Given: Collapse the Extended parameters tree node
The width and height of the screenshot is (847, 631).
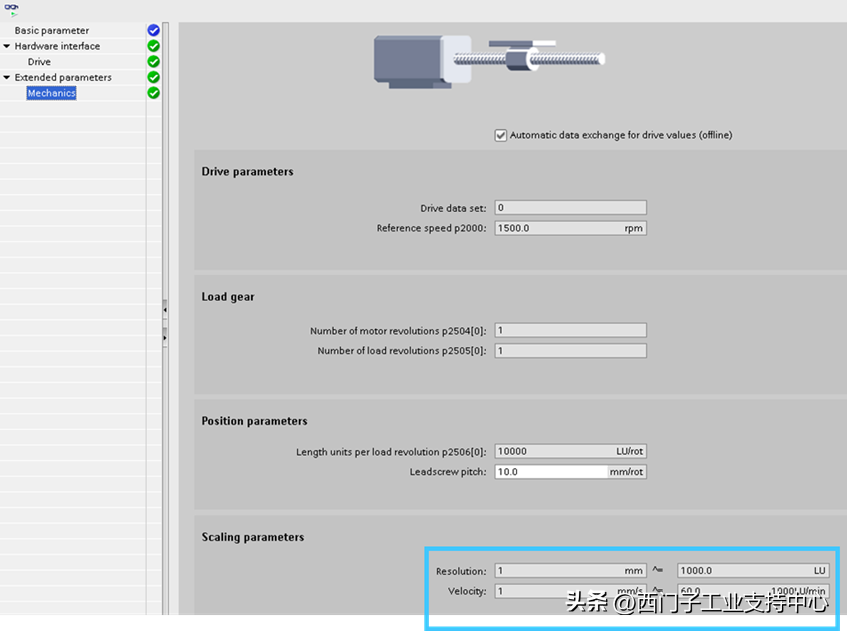Looking at the screenshot, I should click(7, 77).
